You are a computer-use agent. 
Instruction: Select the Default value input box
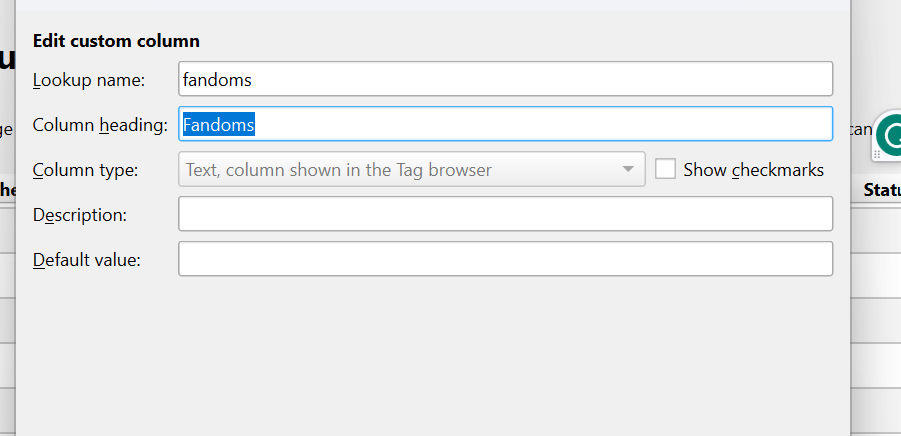505,259
